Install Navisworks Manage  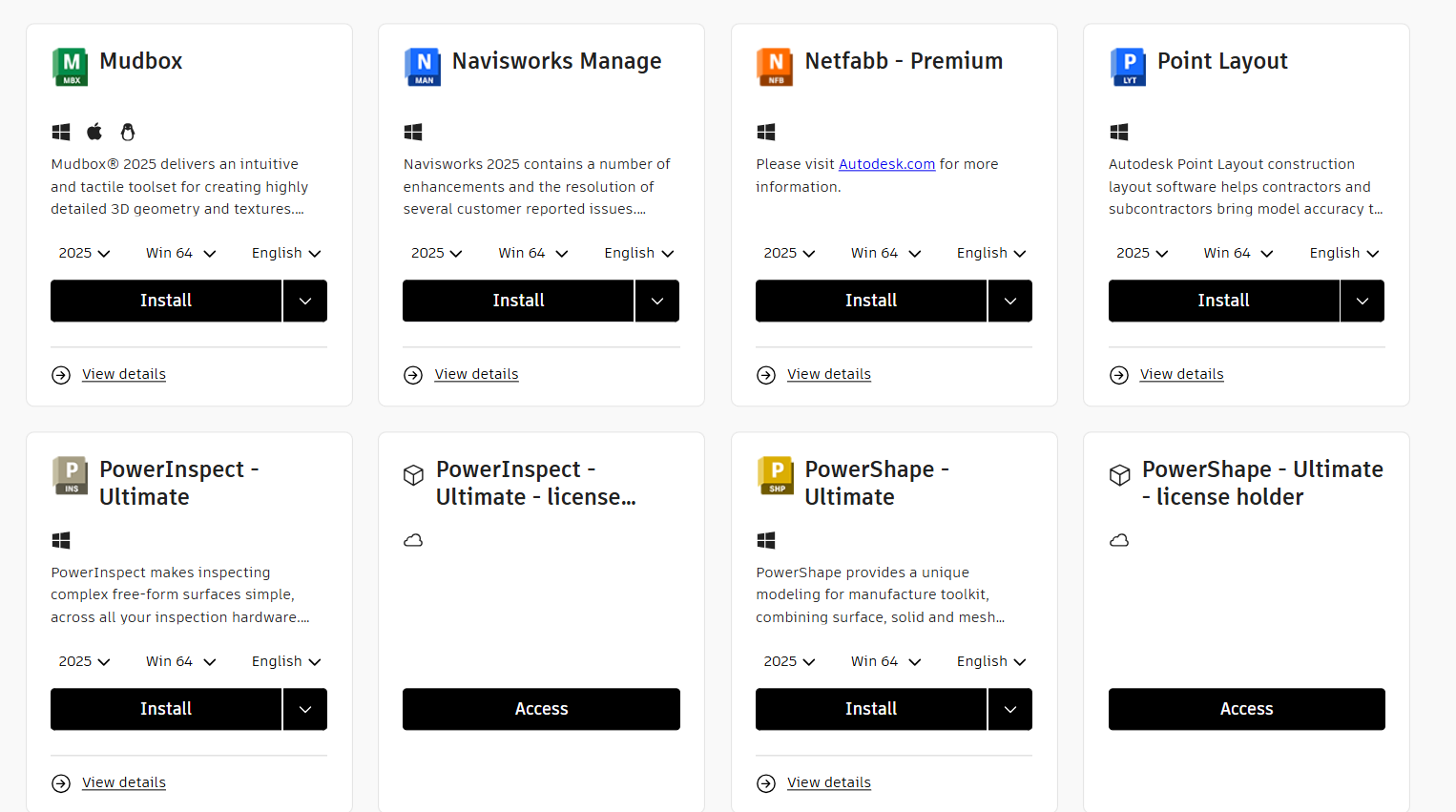point(518,301)
